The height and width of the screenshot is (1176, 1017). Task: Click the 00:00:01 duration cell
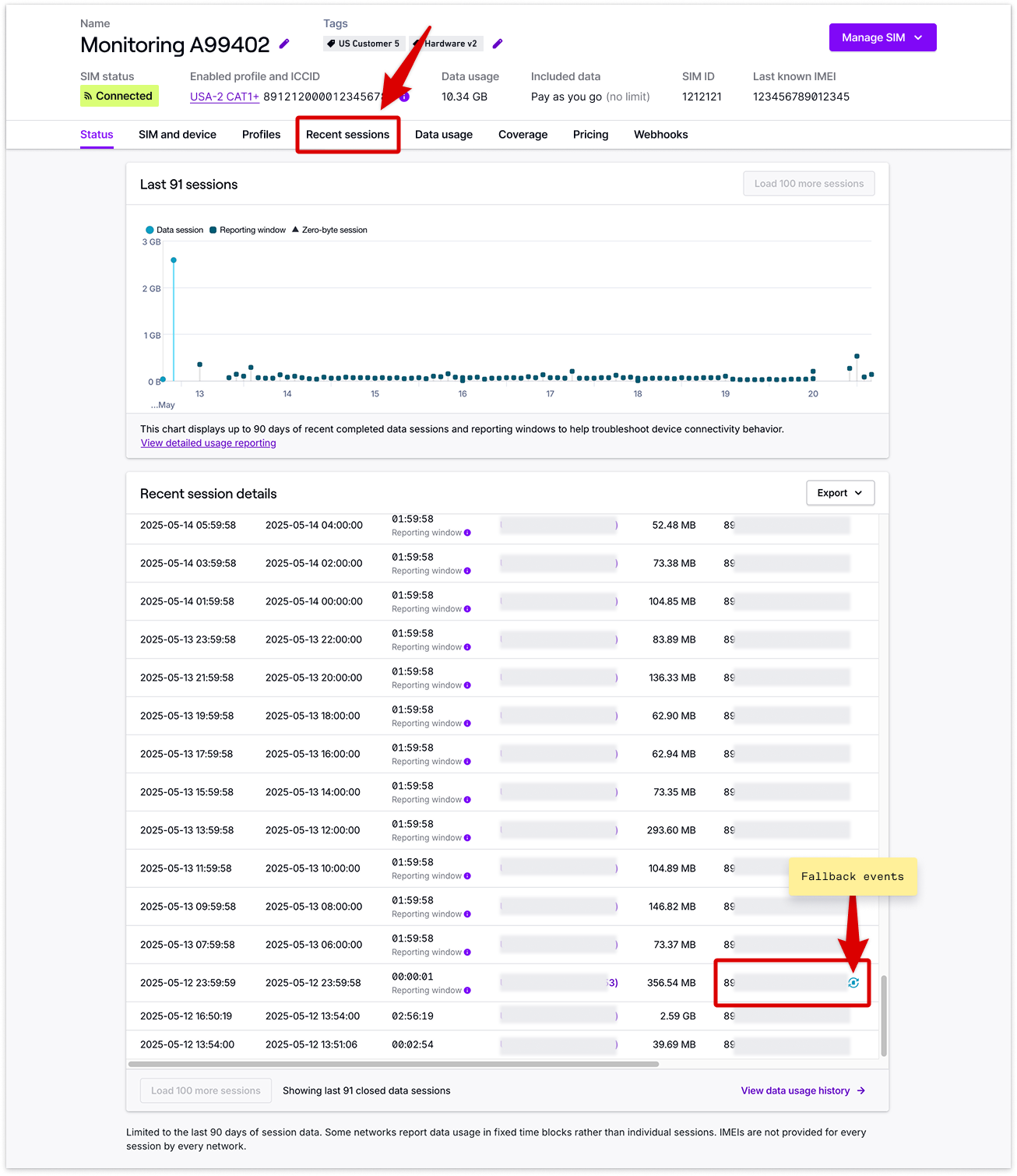(413, 977)
